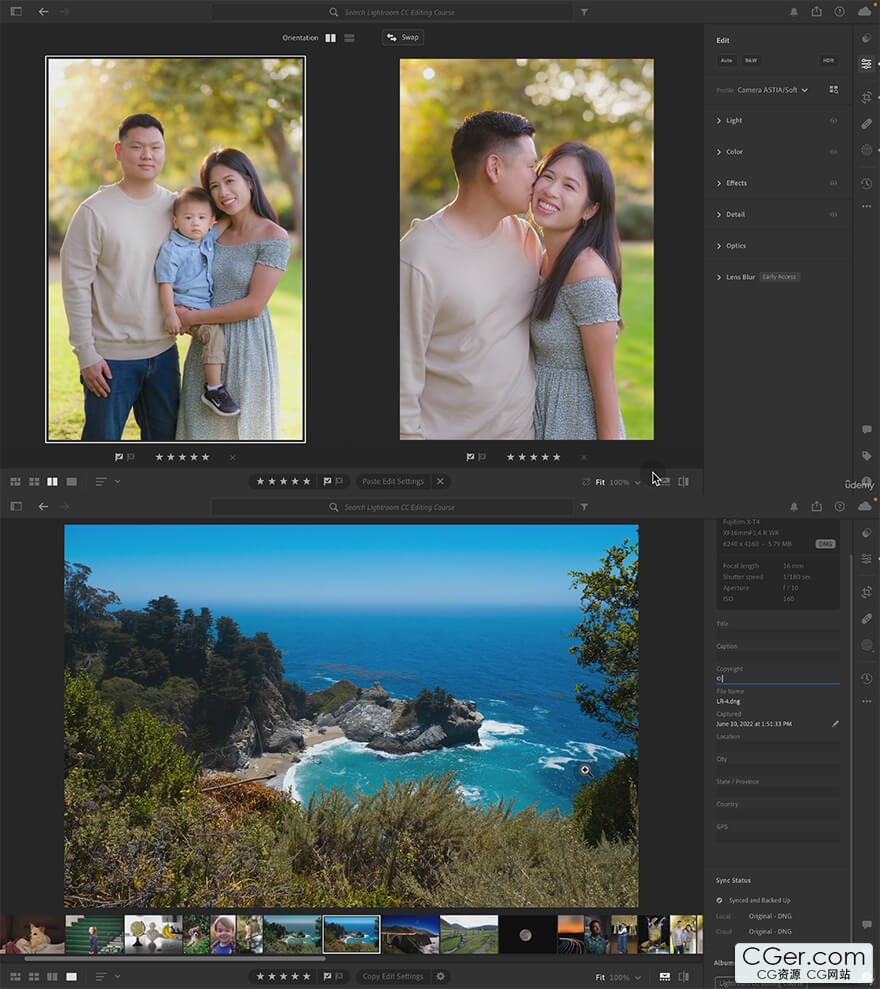Image resolution: width=880 pixels, height=989 pixels.
Task: Convert photo using the B&W button
Action: coord(750,60)
